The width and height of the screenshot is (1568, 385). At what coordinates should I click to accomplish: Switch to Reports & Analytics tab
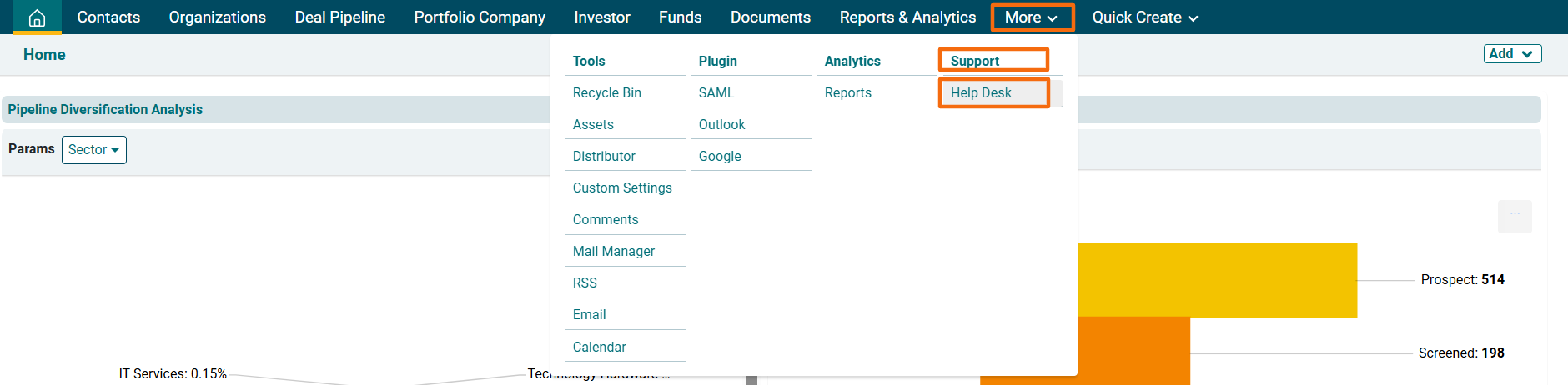pyautogui.click(x=907, y=17)
